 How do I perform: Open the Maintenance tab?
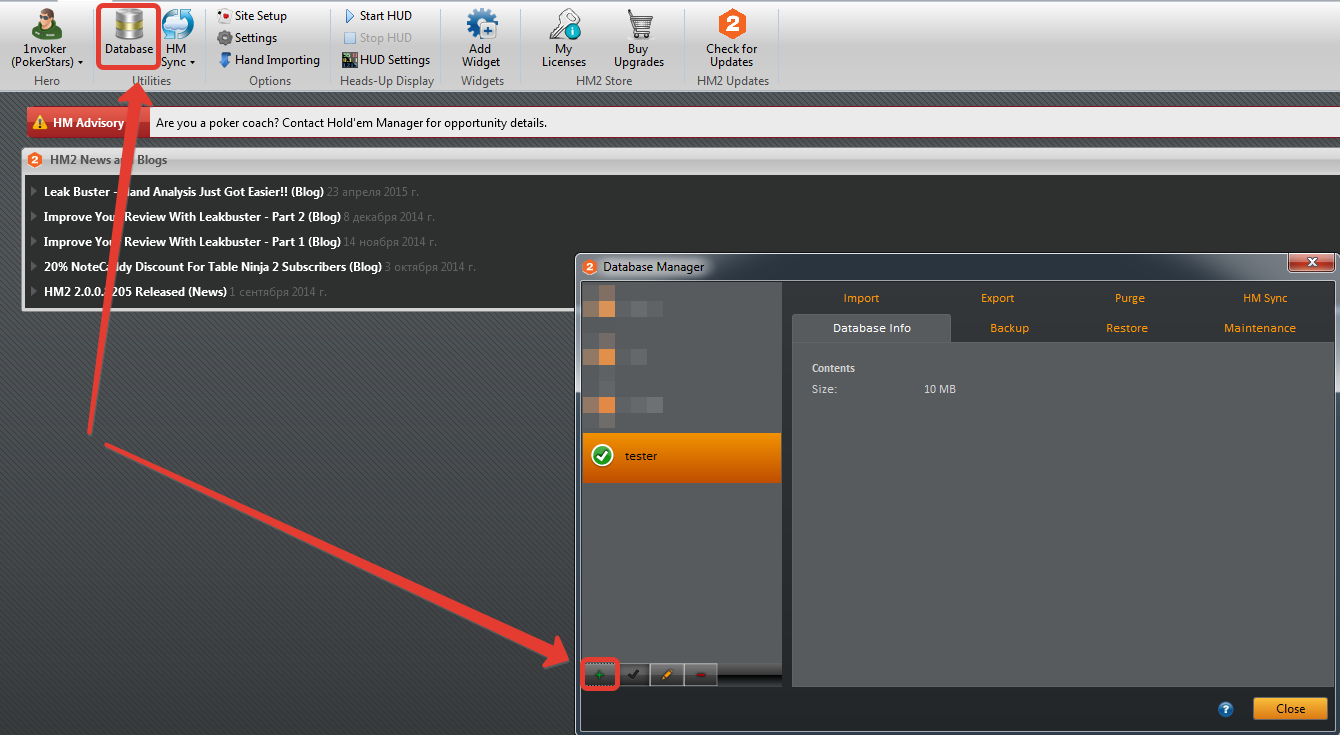(1259, 328)
